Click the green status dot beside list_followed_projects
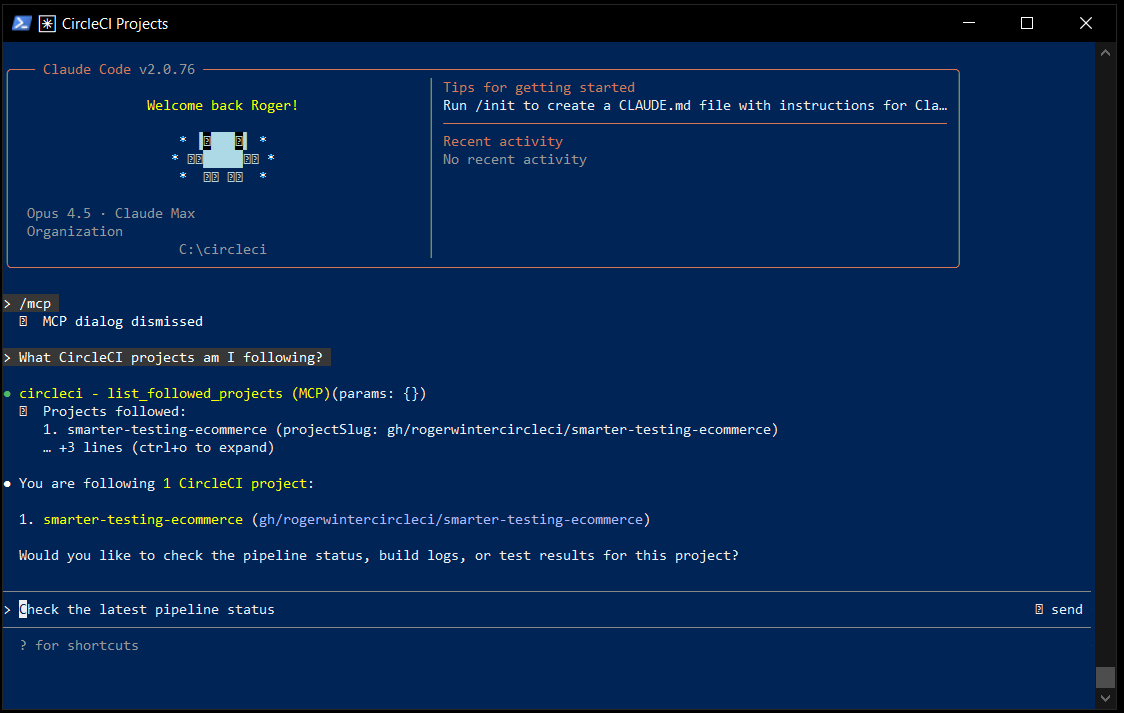Image resolution: width=1124 pixels, height=713 pixels. tap(7, 394)
